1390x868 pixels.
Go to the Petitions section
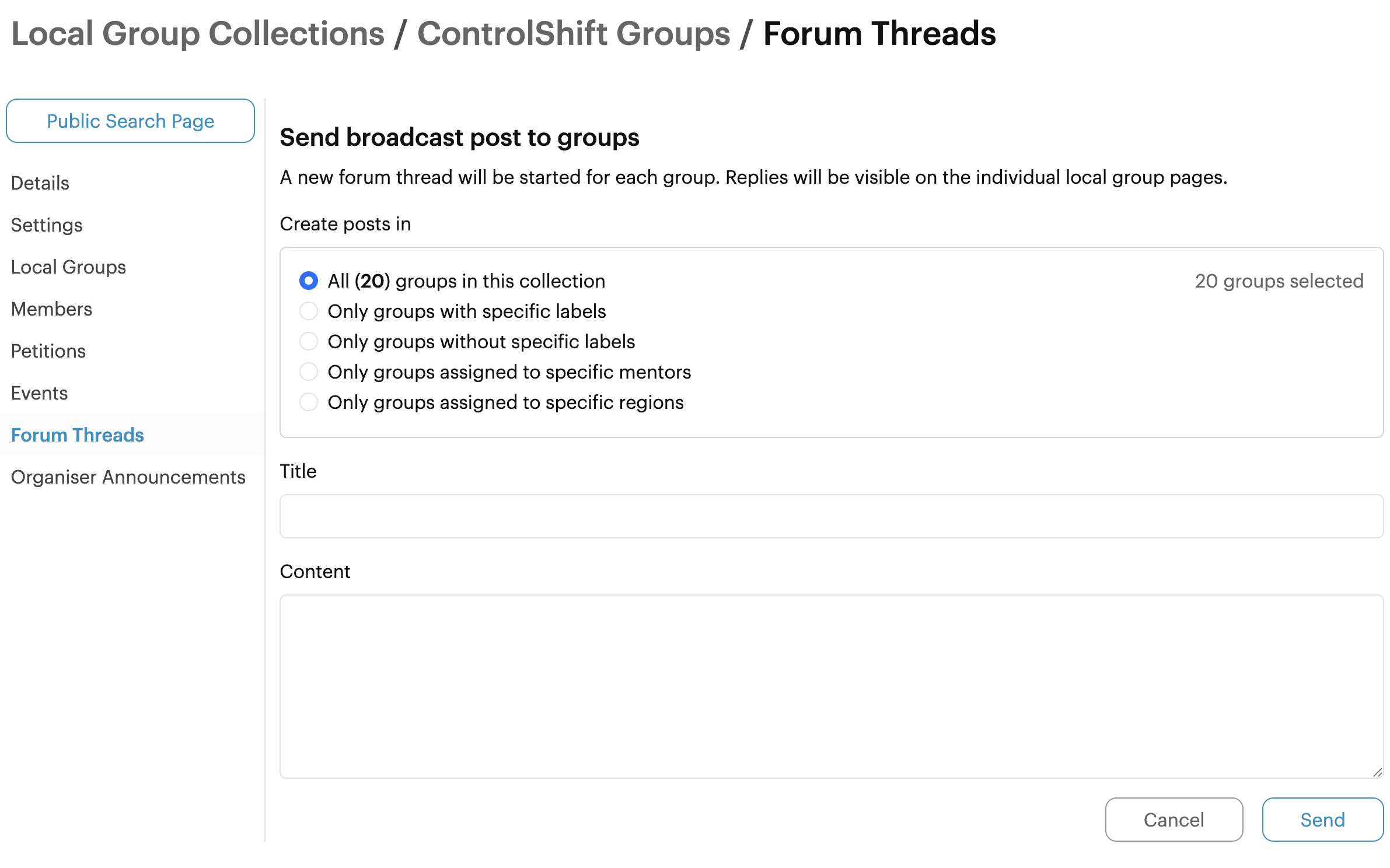tap(48, 351)
